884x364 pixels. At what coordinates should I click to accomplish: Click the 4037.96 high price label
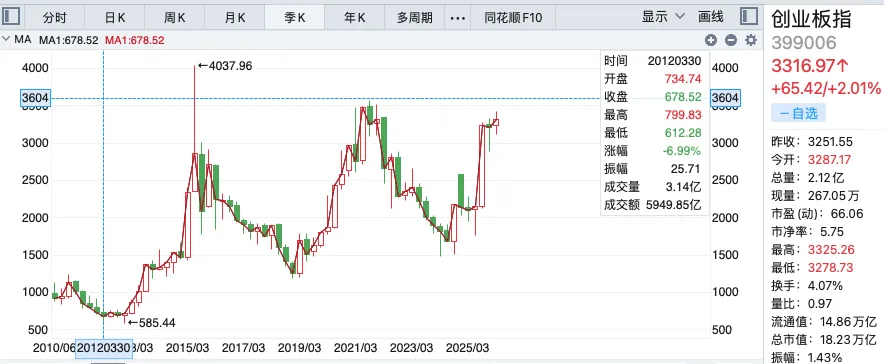tap(224, 66)
